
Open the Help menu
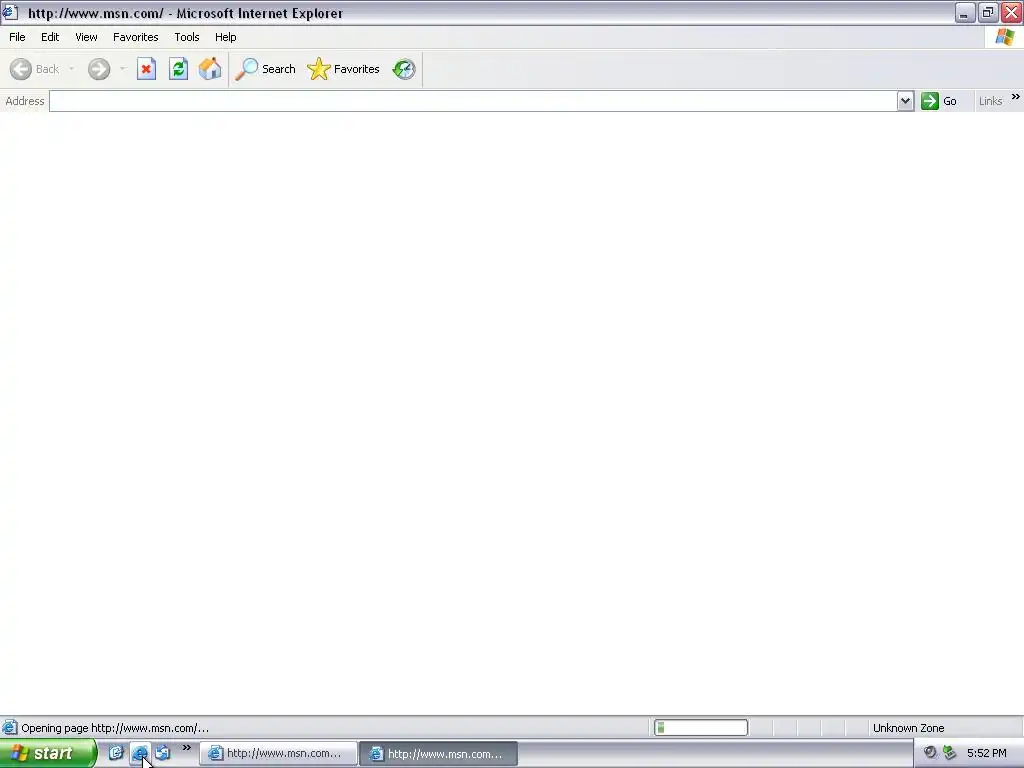[x=225, y=37]
